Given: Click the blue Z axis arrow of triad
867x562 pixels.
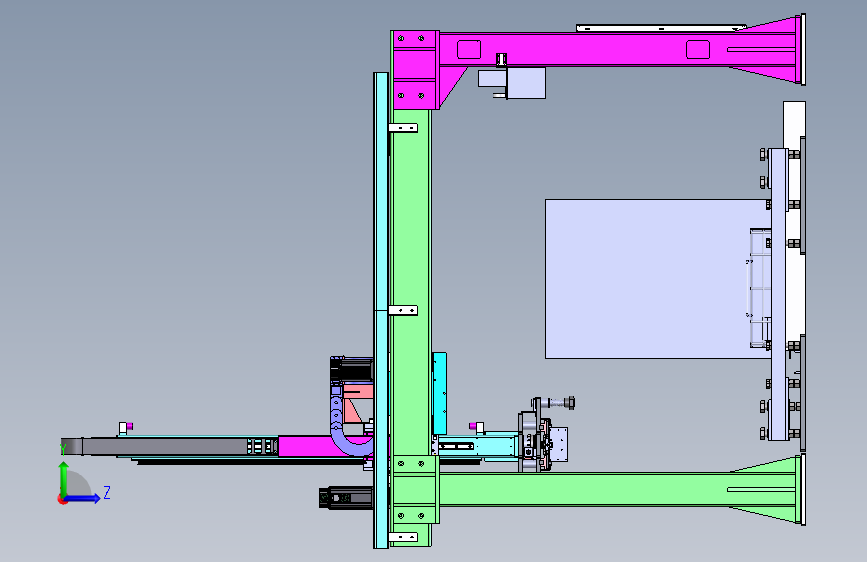Looking at the screenshot, I should tap(84, 498).
